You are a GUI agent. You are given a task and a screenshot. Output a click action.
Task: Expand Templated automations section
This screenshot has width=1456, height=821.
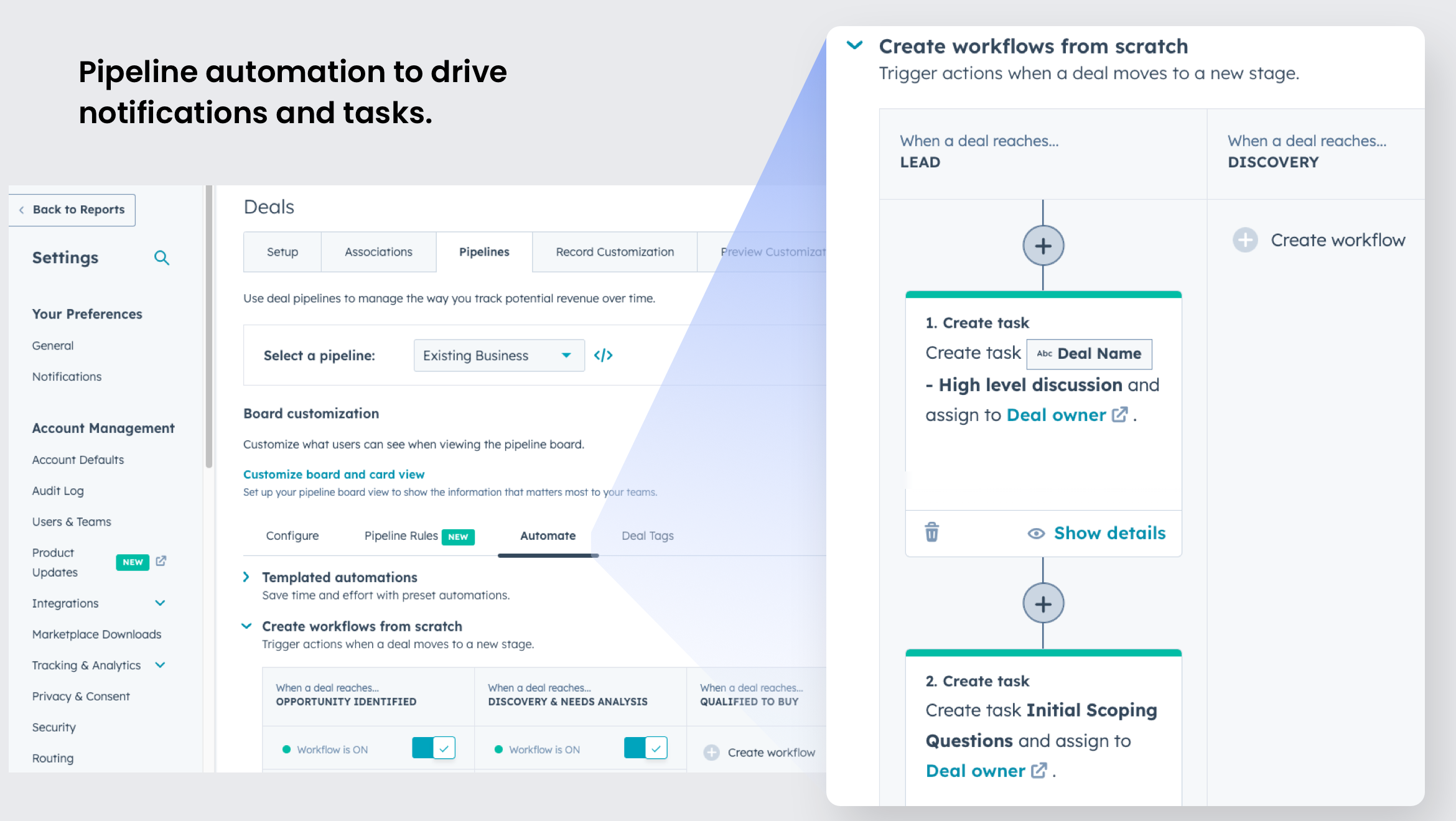(x=246, y=577)
